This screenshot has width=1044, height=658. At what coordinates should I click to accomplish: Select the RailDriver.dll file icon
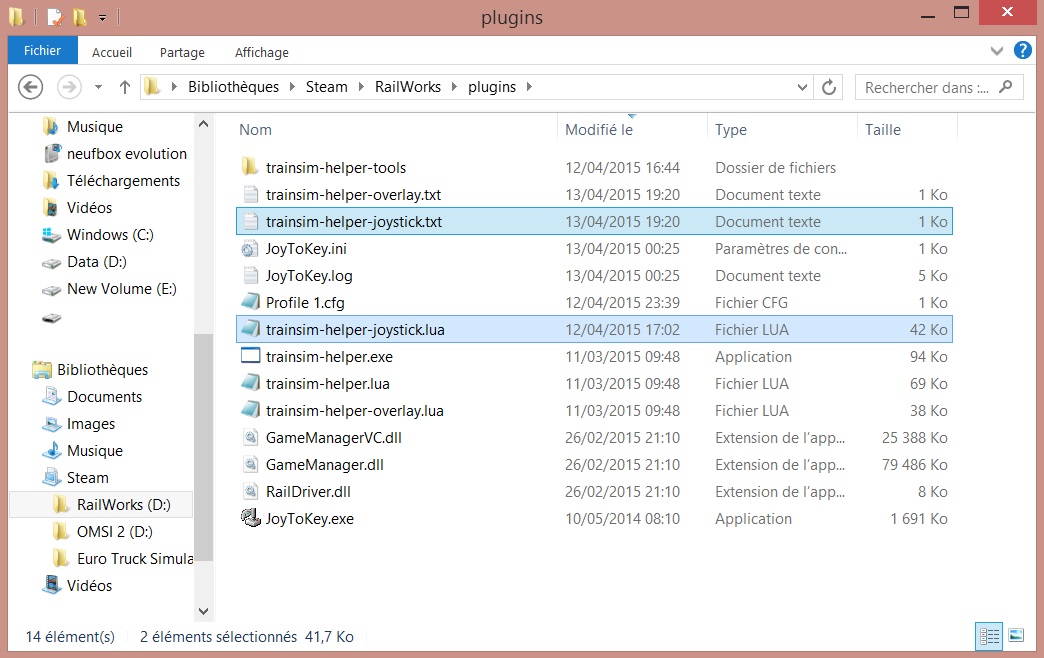point(250,492)
